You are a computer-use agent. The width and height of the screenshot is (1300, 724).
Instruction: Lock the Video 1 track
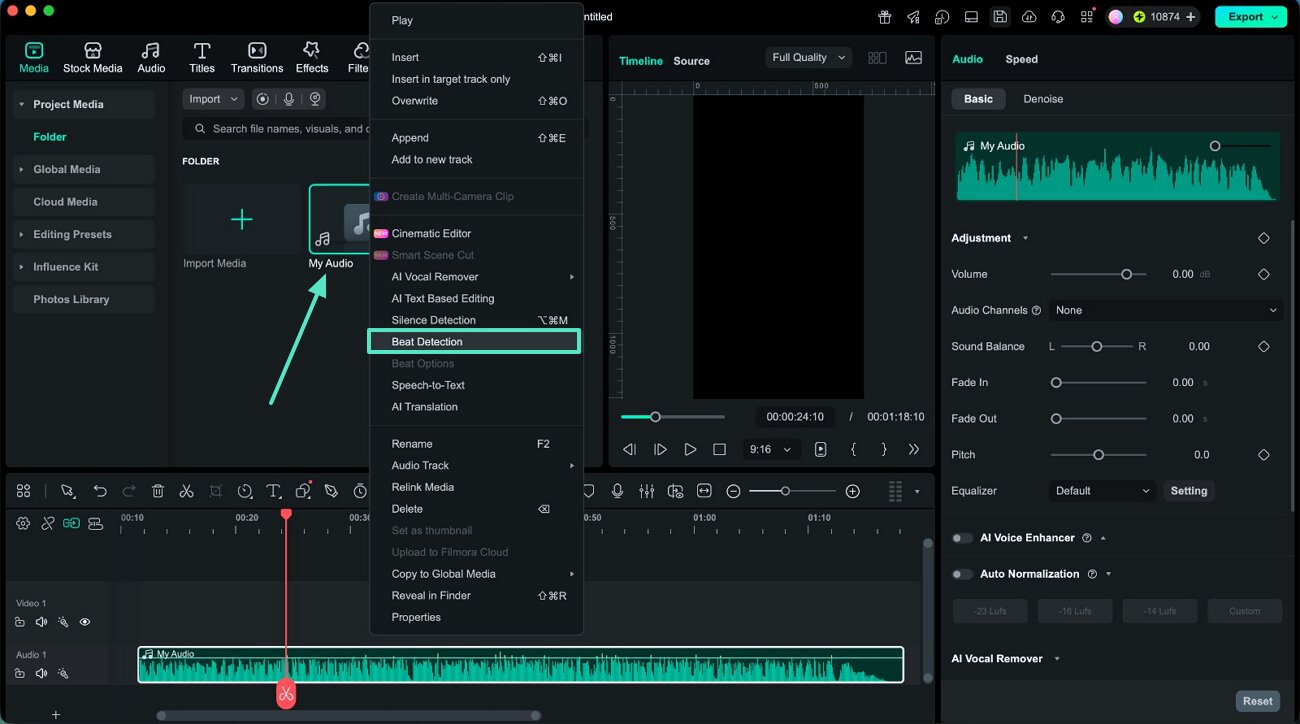click(20, 622)
